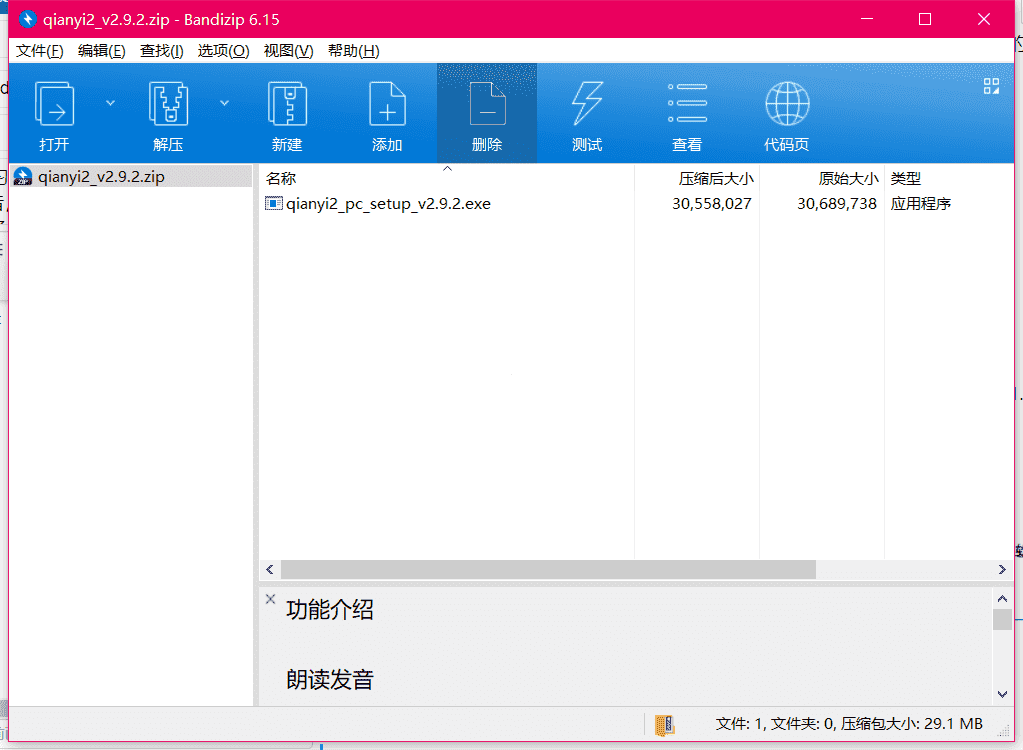Click the View (查看) list icon
The image size is (1023, 750).
687,103
